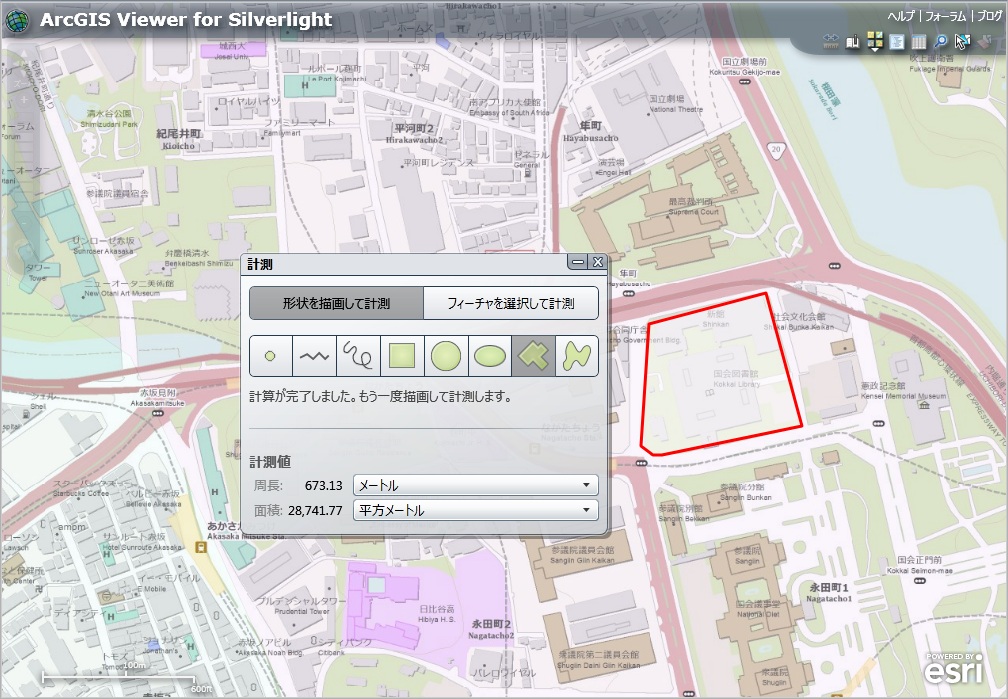Select the circle draw tool
Image resolution: width=1008 pixels, height=699 pixels.
tap(446, 356)
